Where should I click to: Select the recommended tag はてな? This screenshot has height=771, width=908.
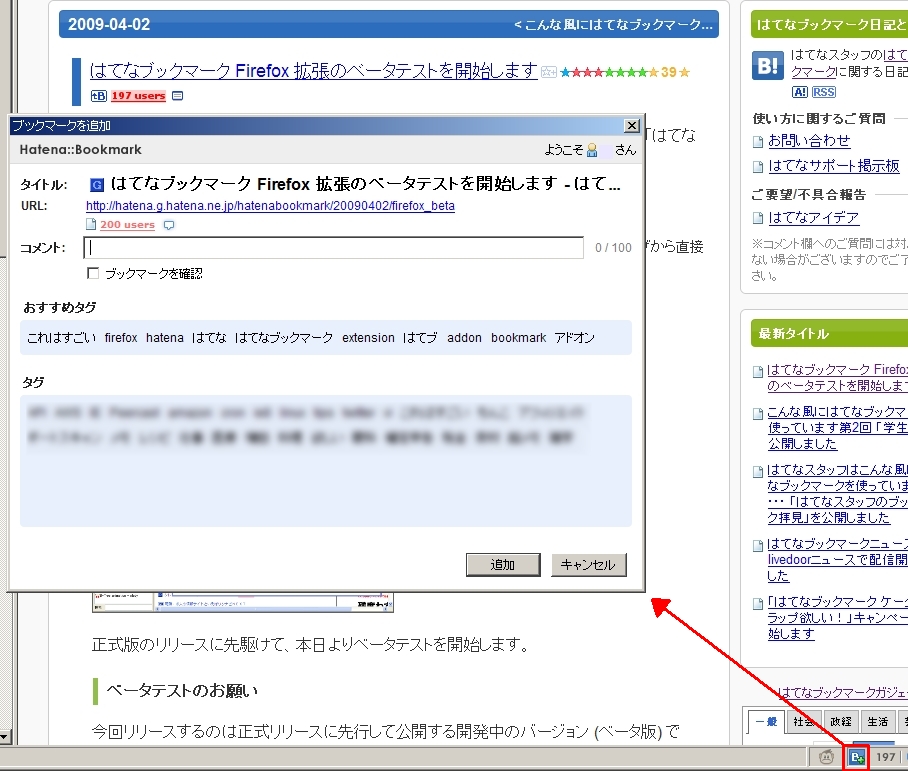pos(209,338)
